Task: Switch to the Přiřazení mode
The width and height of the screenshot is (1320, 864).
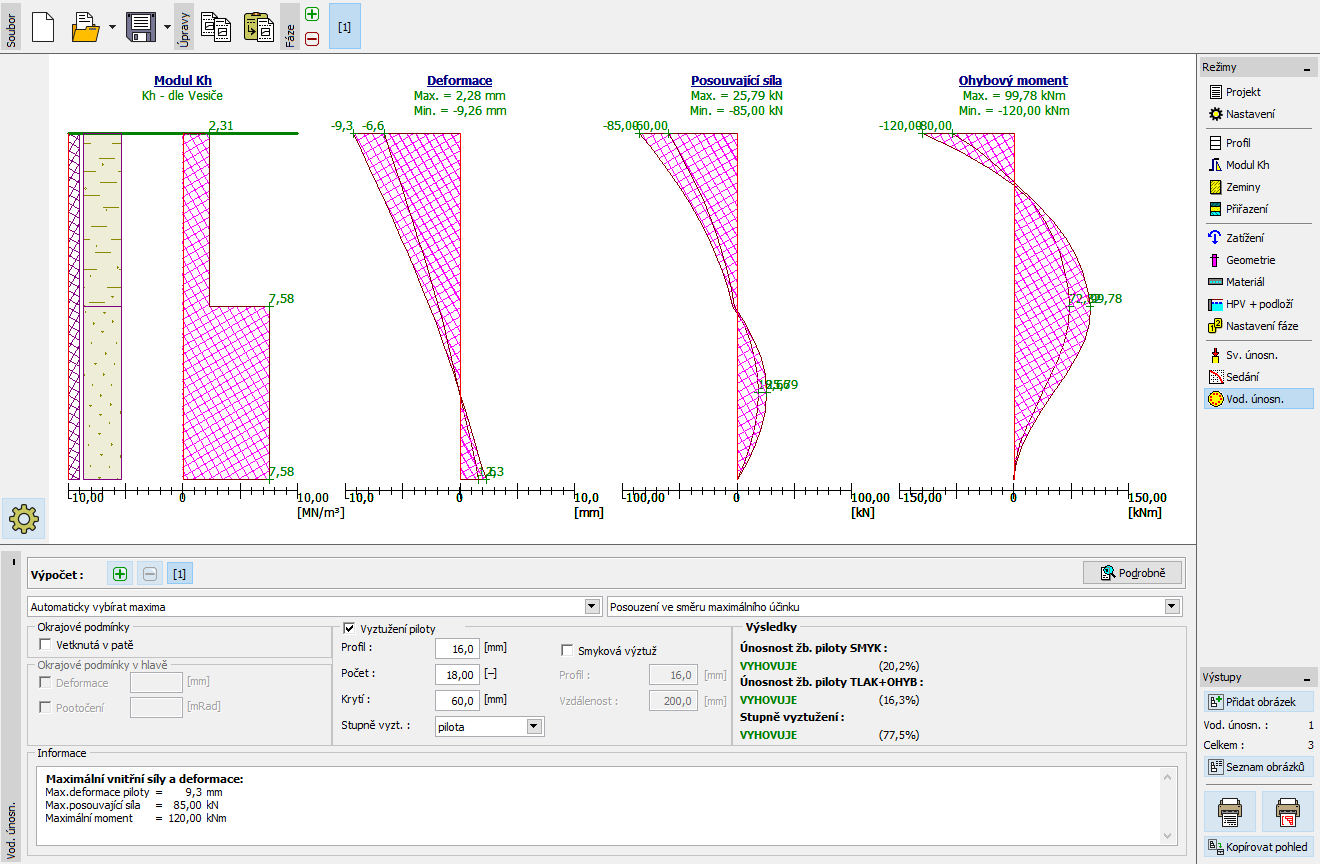Action: (1257, 209)
